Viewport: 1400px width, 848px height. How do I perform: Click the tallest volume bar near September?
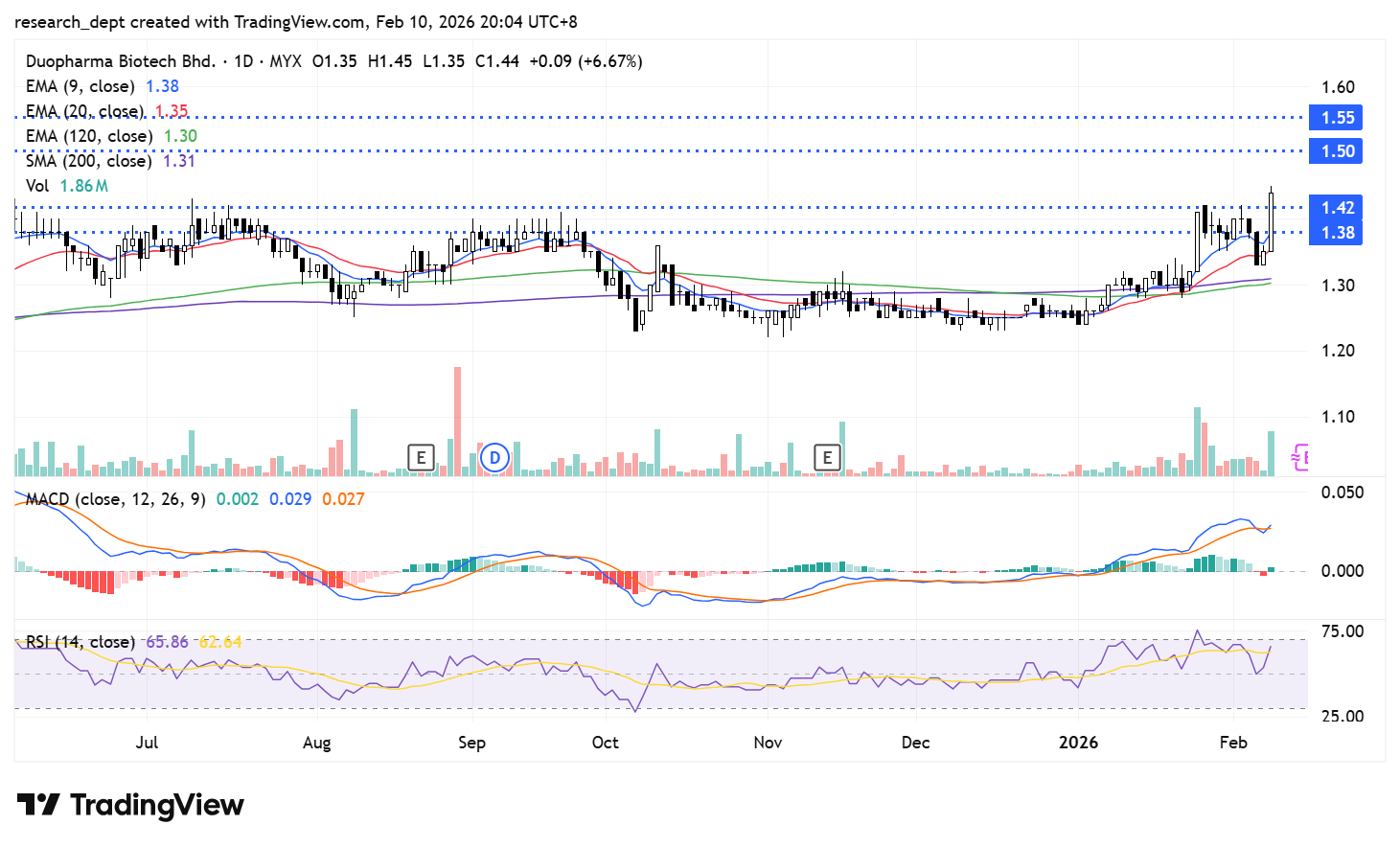point(457,422)
